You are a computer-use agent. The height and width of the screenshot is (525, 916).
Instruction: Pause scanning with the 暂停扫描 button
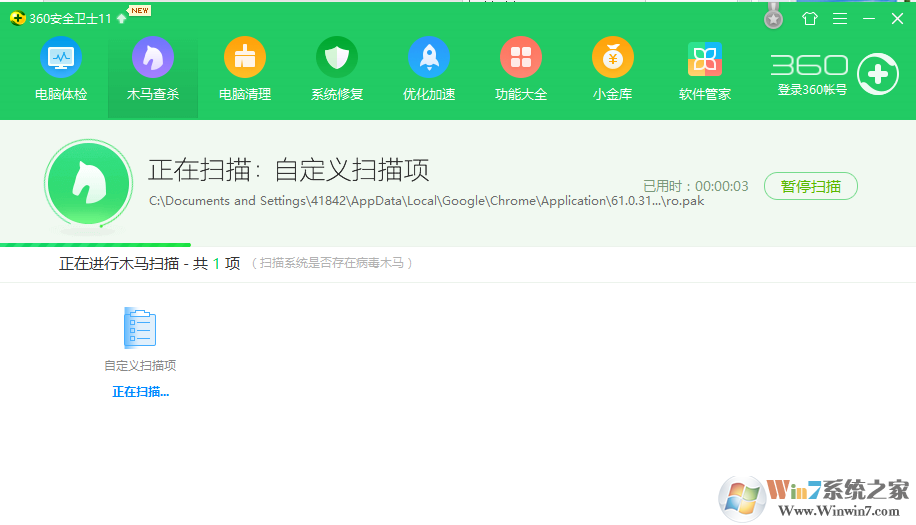click(x=810, y=186)
